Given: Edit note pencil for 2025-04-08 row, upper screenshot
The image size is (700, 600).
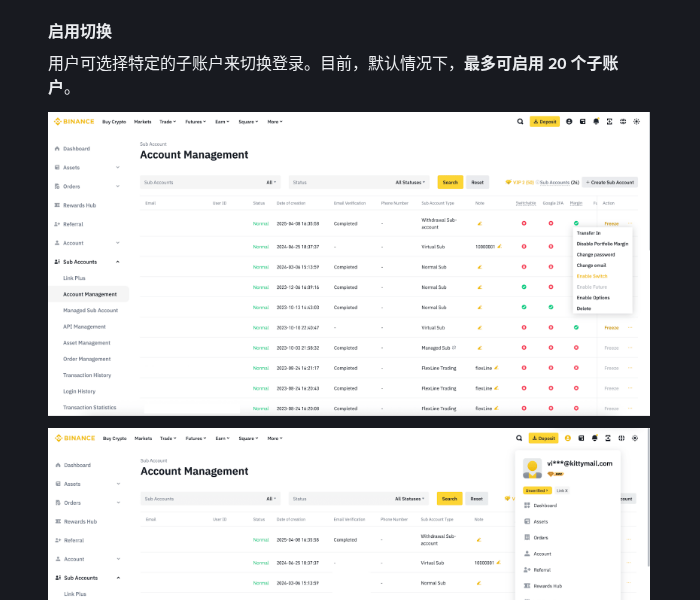Looking at the screenshot, I should tap(479, 224).
